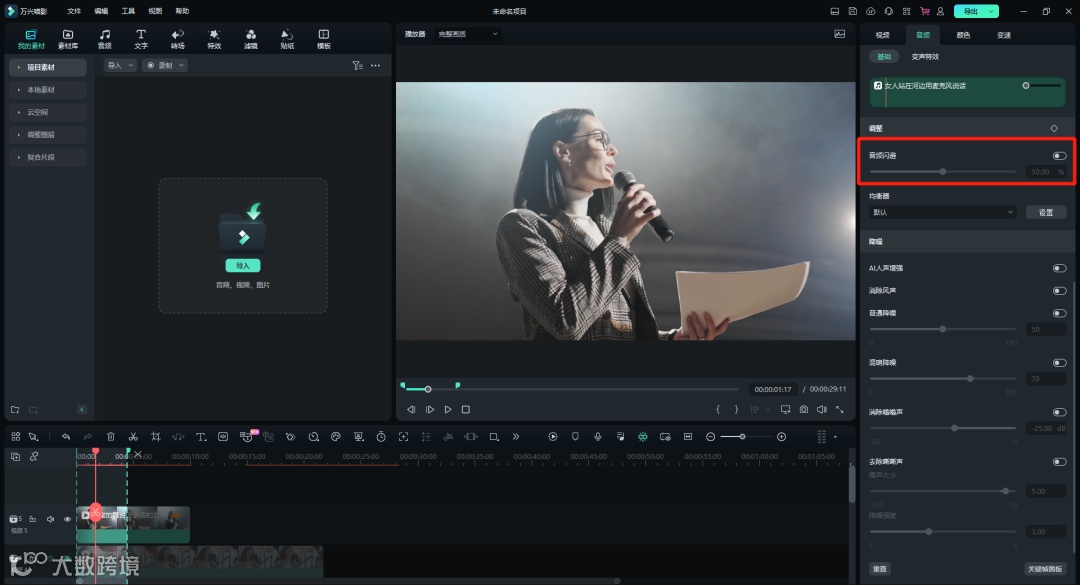Image resolution: width=1080 pixels, height=585 pixels.
Task: Toggle the 去除嘶嘶声 hiss removal switch
Action: coord(1059,462)
